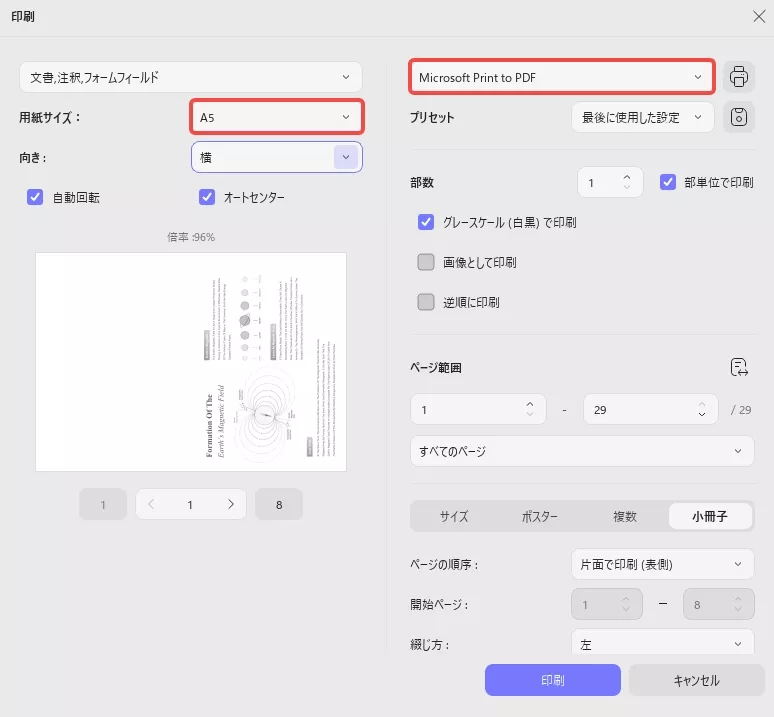The height and width of the screenshot is (717, 774).
Task: Open プリセット 最後に使用した設定 dropdown
Action: pyautogui.click(x=642, y=117)
